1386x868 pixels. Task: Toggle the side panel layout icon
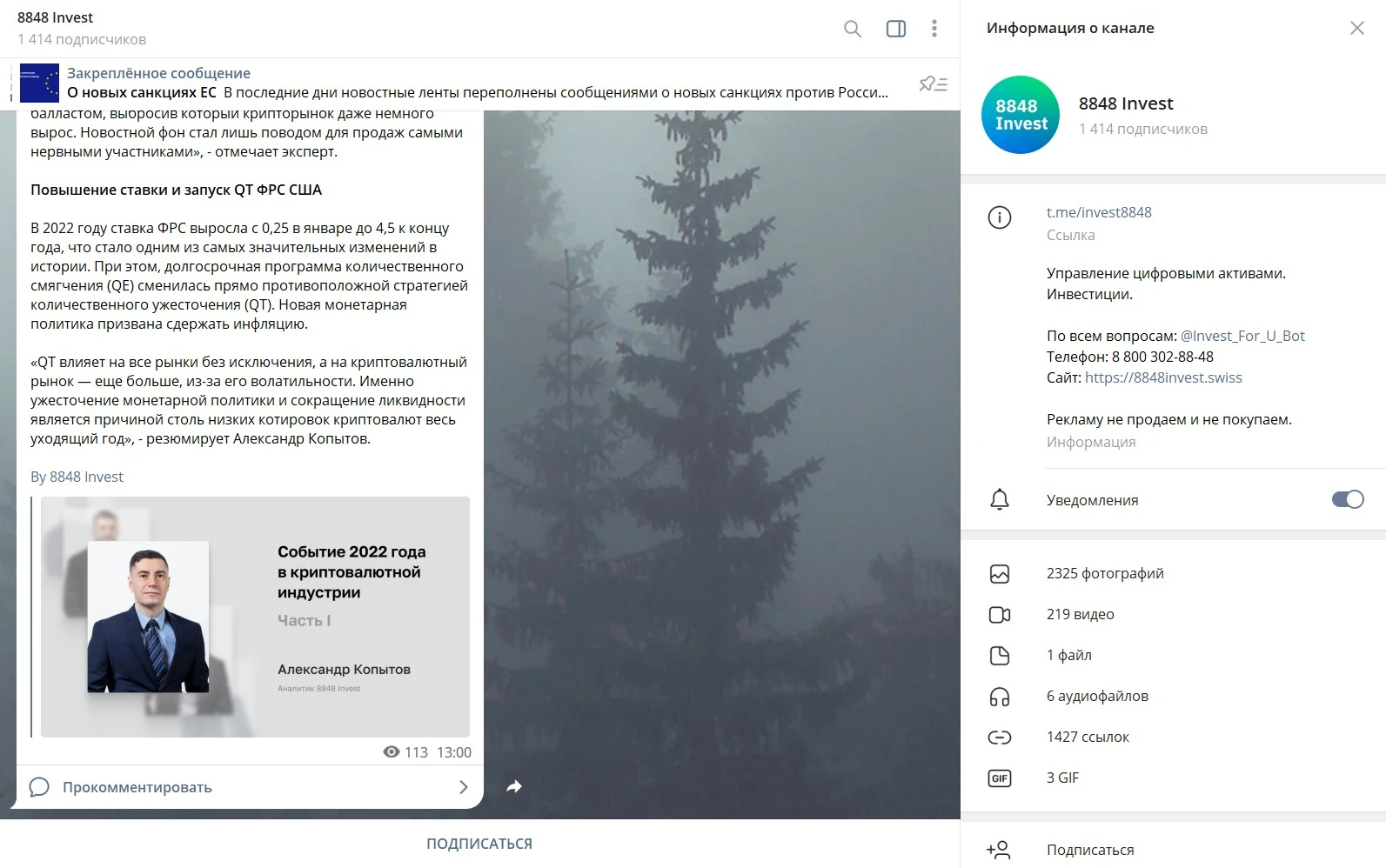(x=896, y=29)
